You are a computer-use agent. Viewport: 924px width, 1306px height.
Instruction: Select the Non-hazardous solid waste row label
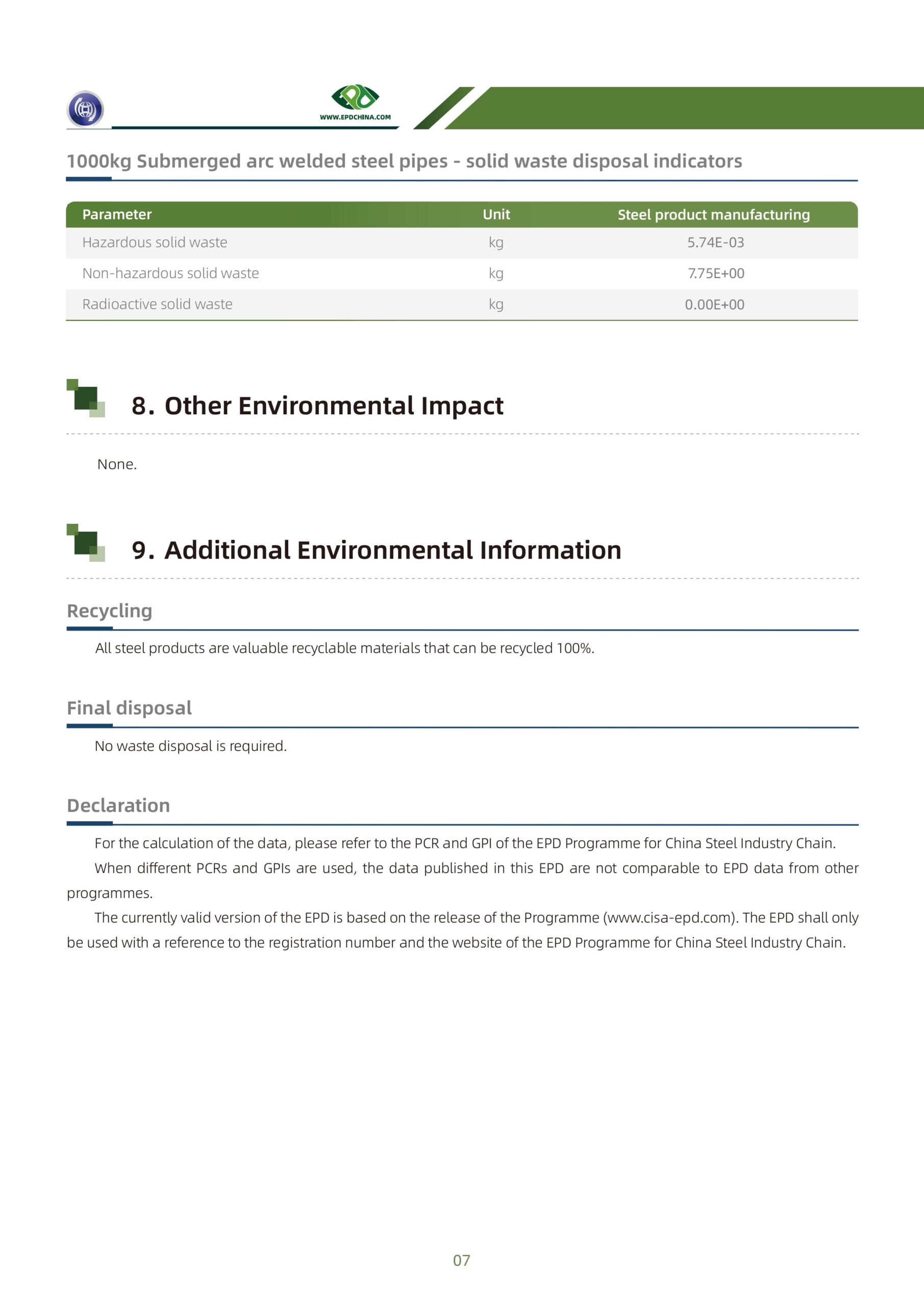pyautogui.click(x=171, y=273)
